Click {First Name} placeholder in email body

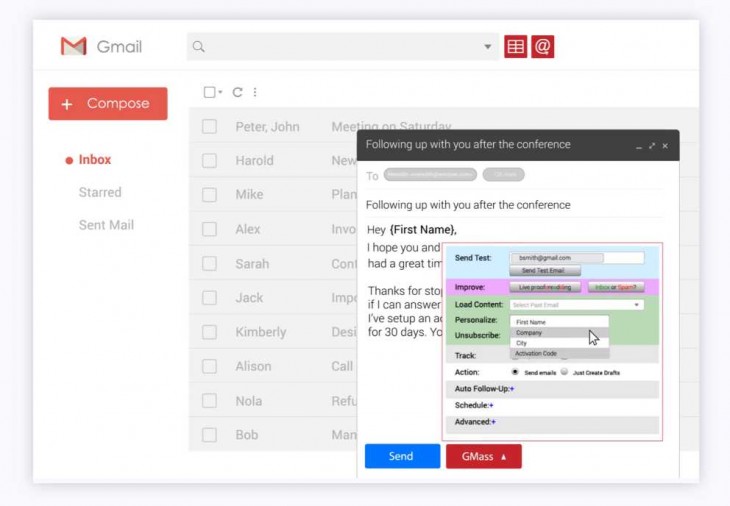(423, 229)
